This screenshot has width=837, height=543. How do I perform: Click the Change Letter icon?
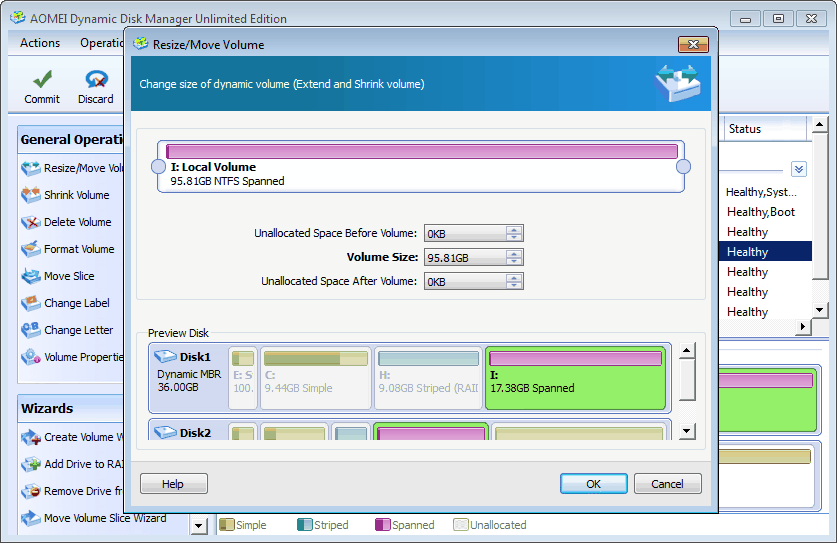pyautogui.click(x=30, y=330)
